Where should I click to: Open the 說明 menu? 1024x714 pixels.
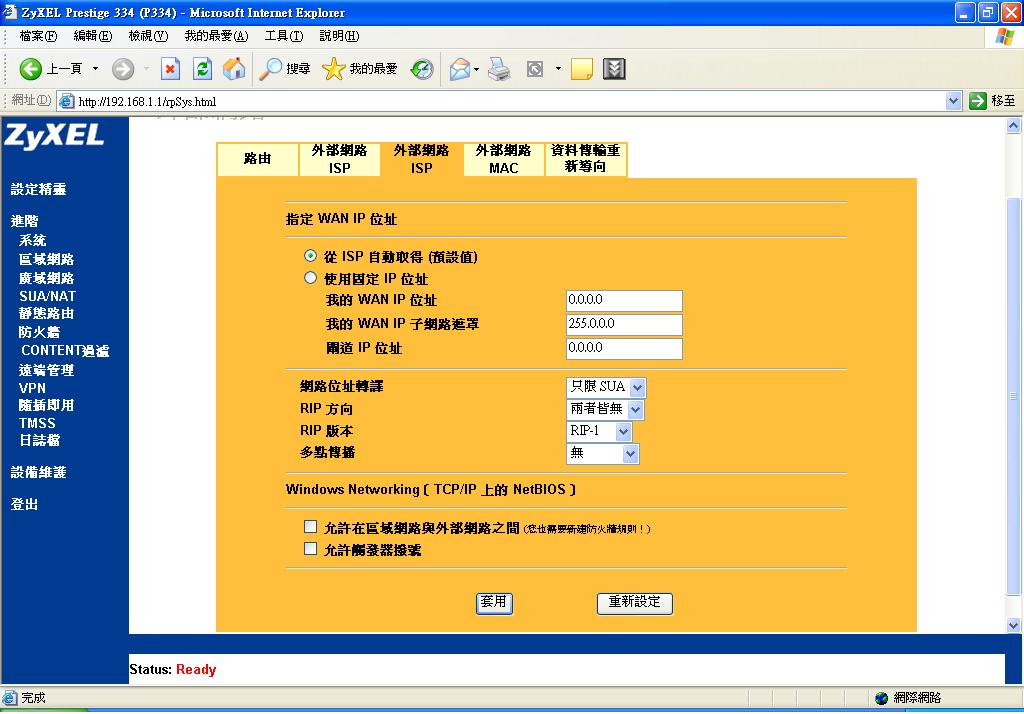click(339, 36)
